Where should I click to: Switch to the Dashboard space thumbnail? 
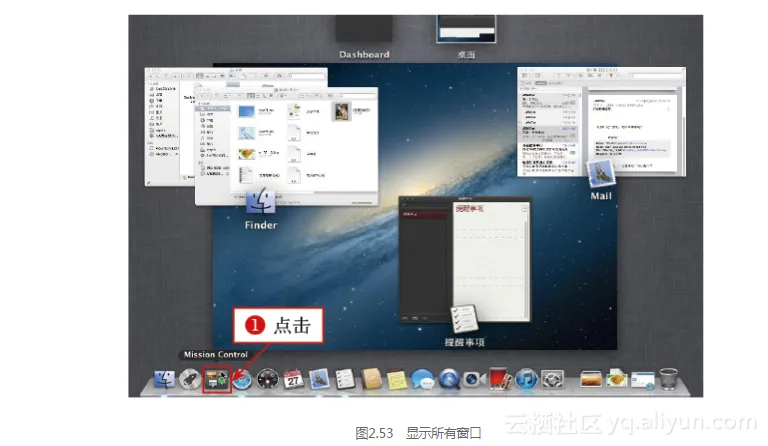[364, 29]
